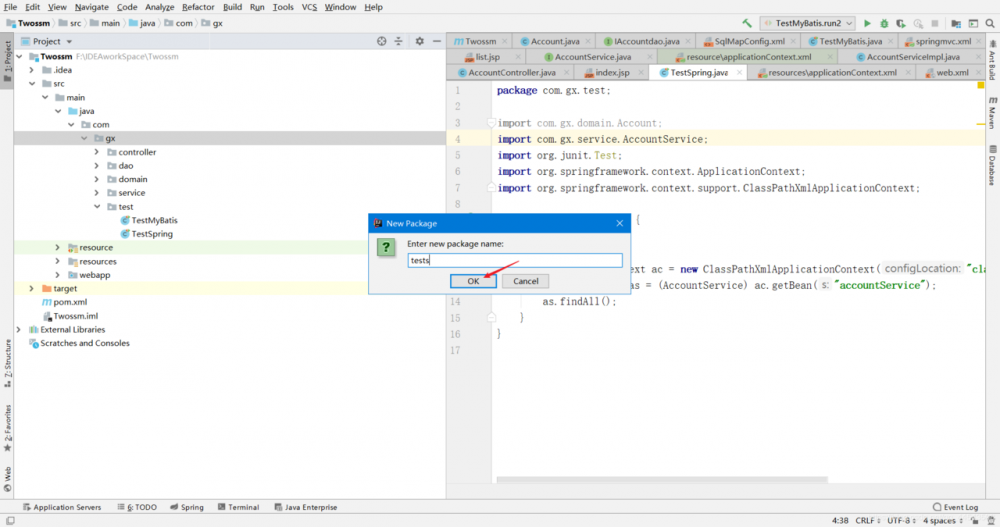Expand the controller package node
The image size is (1000, 527).
tap(97, 152)
